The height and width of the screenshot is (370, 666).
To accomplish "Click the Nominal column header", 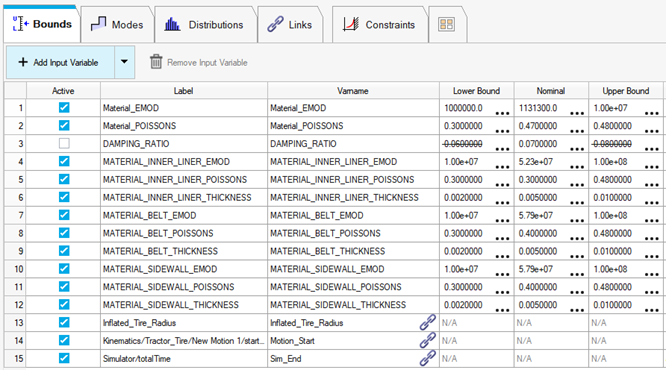I will tap(551, 90).
